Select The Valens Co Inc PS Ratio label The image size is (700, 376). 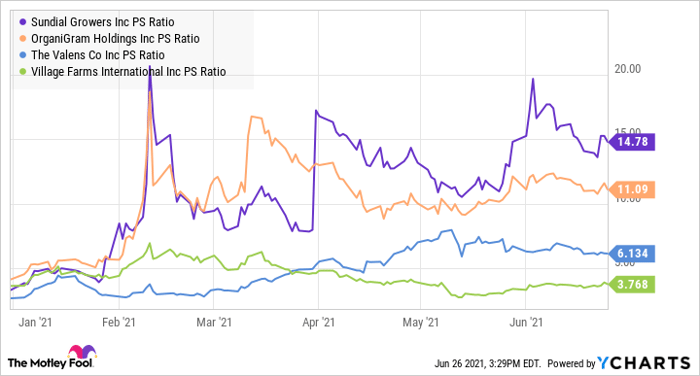tap(98, 55)
